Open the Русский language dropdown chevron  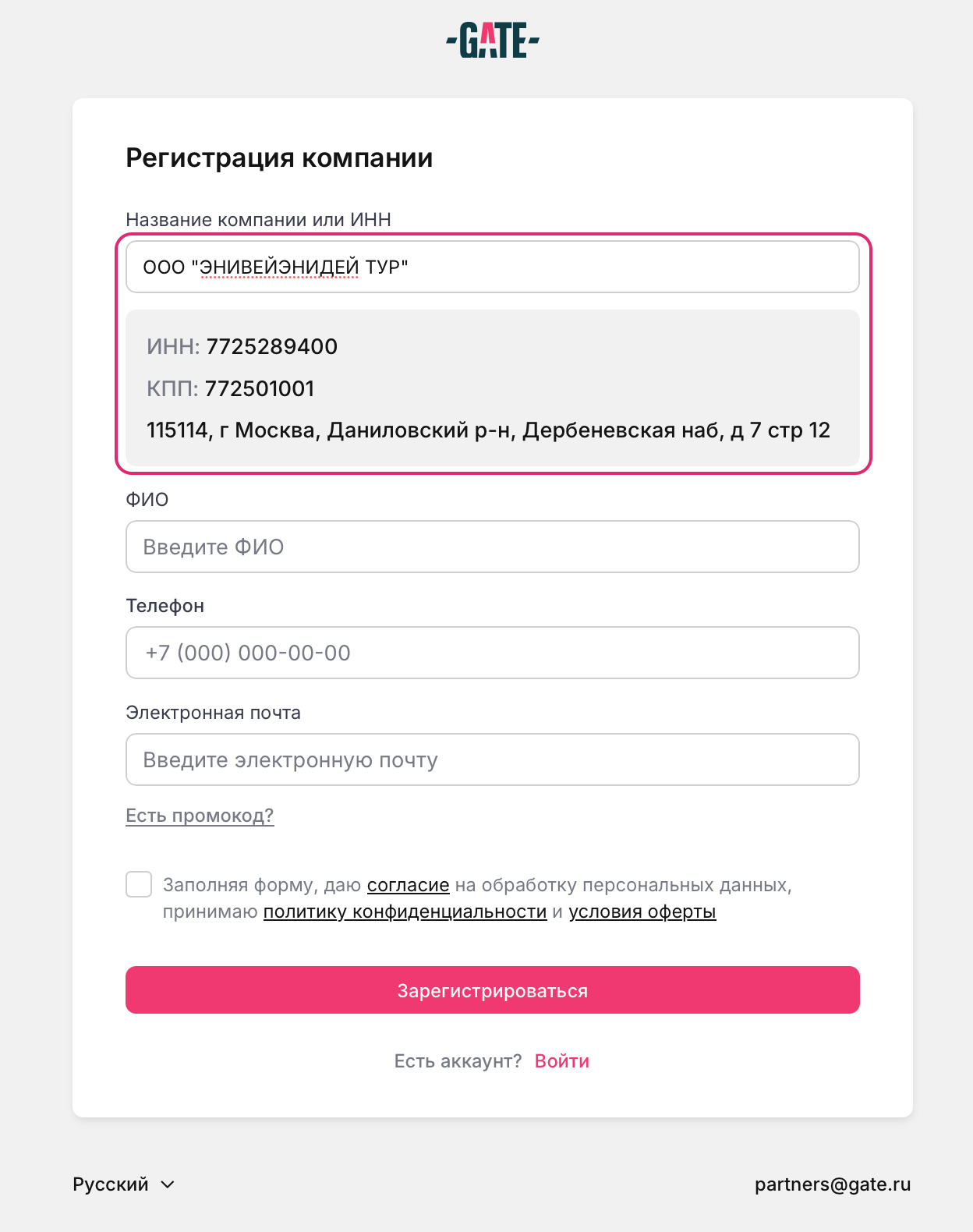pyautogui.click(x=168, y=1184)
